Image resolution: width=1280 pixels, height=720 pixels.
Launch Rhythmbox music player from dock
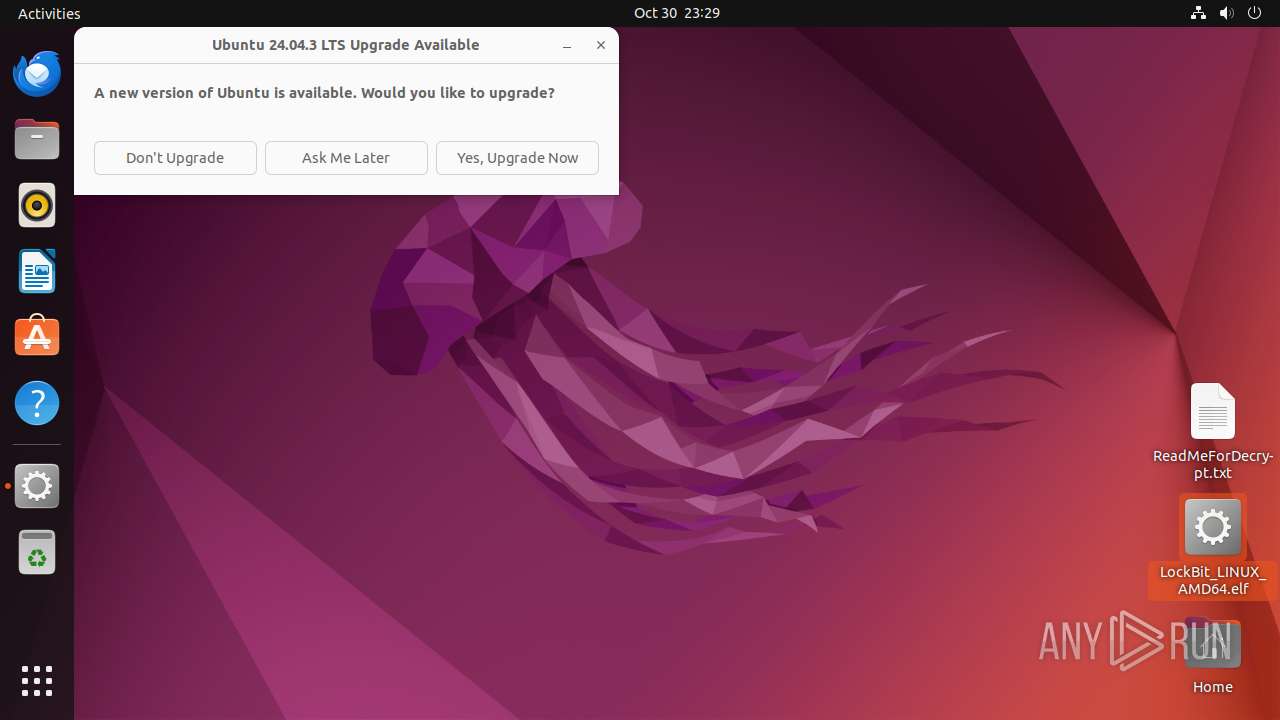pos(37,206)
